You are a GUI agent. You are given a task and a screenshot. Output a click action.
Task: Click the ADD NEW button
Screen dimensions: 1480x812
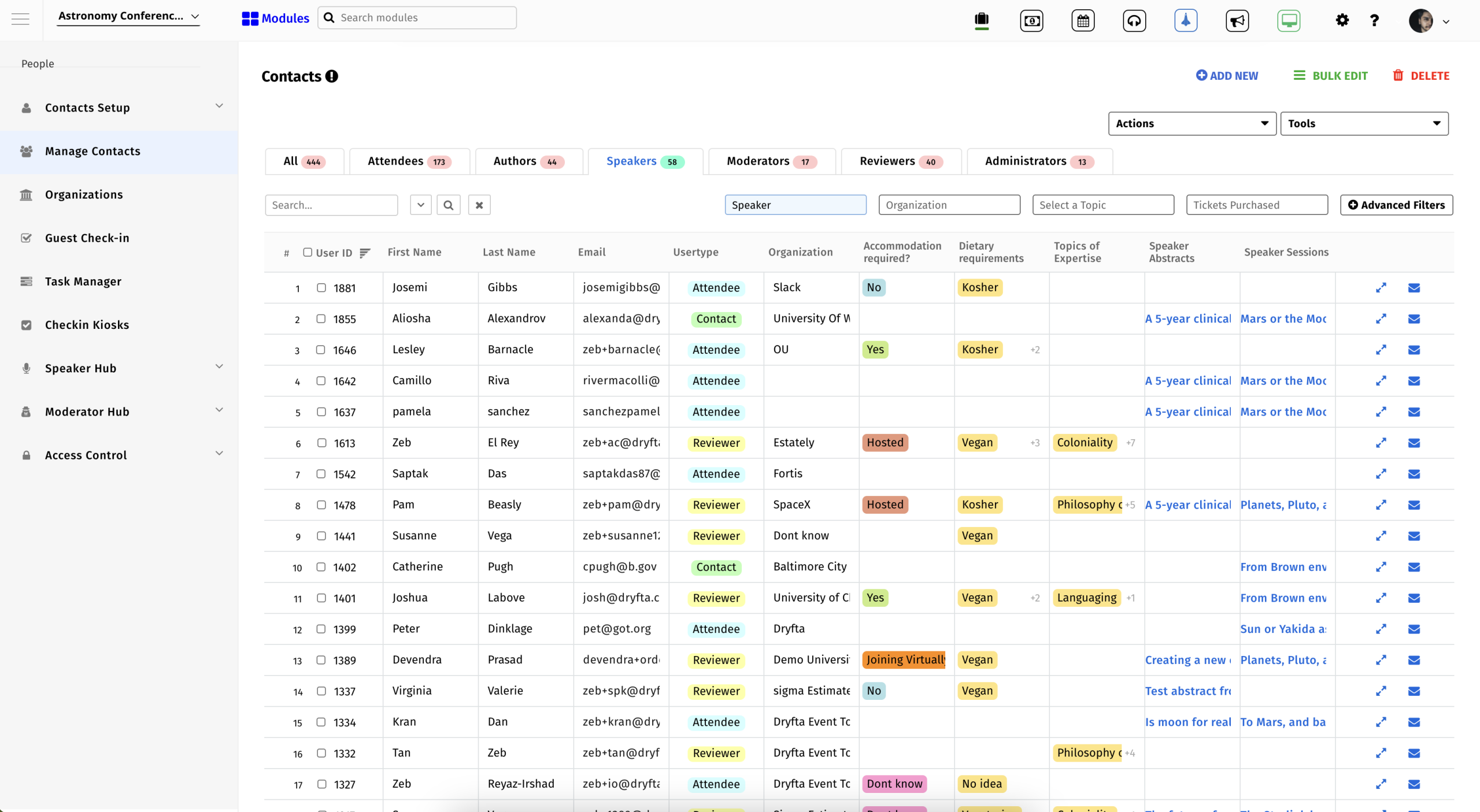click(x=1227, y=76)
